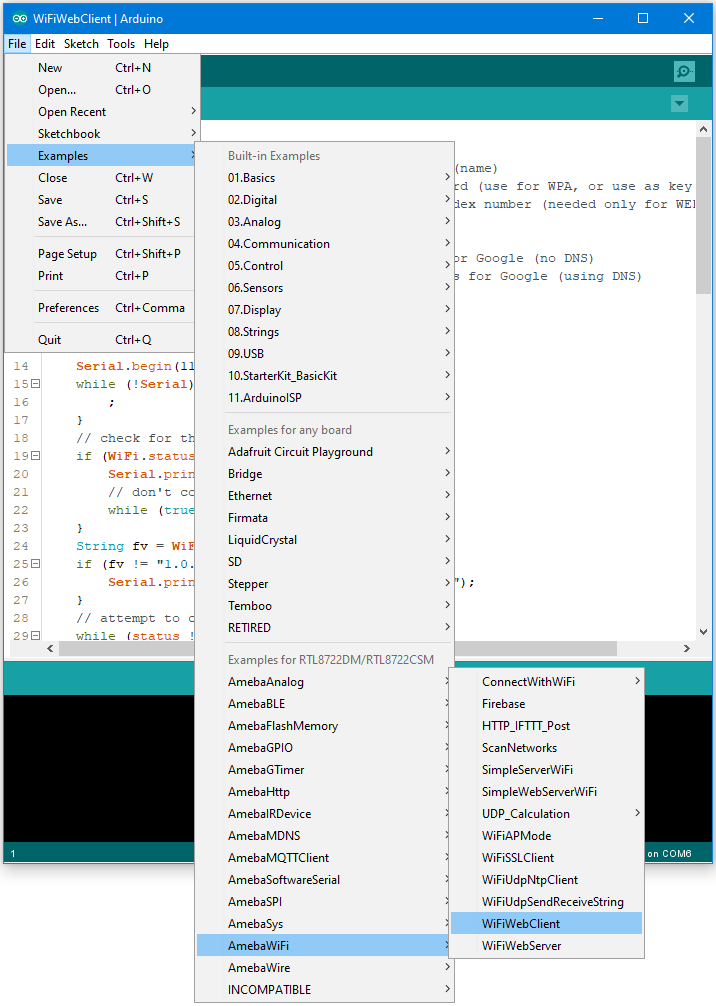
Task: Open Preferences from the File menu
Action: pyautogui.click(x=101, y=308)
